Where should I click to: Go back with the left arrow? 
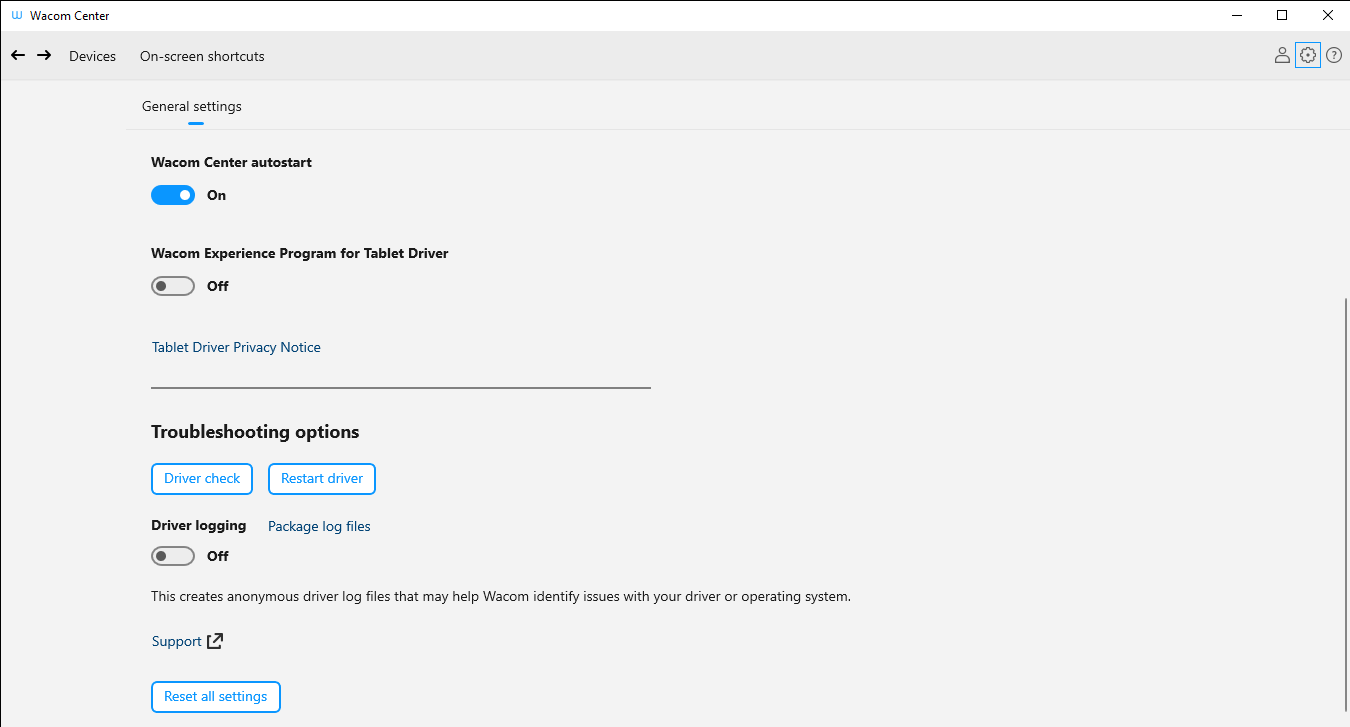pos(18,56)
